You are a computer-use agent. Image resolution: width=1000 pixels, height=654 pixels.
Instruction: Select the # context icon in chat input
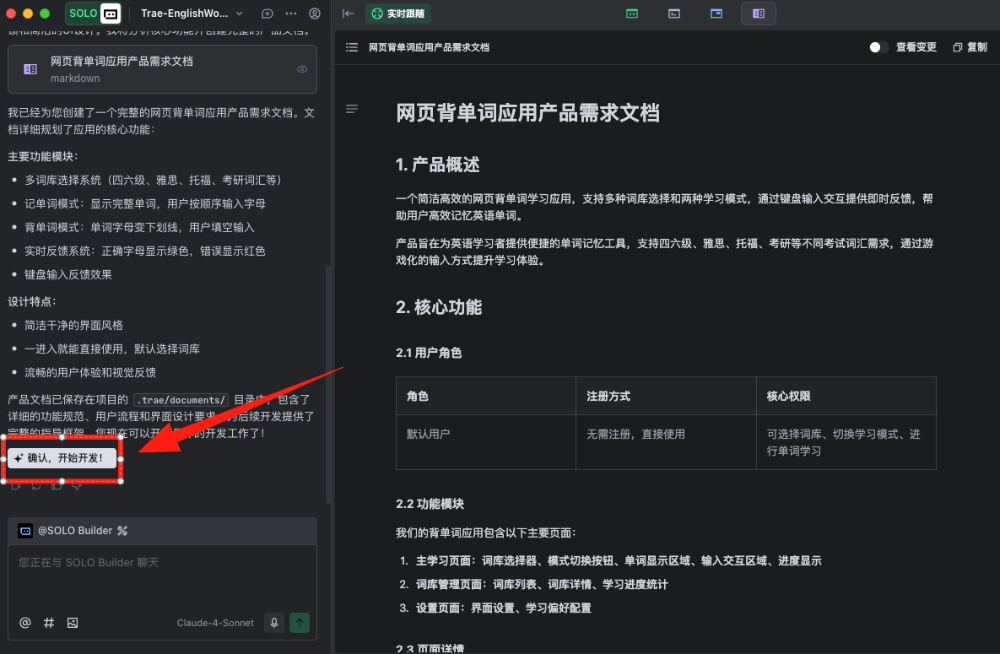(48, 622)
